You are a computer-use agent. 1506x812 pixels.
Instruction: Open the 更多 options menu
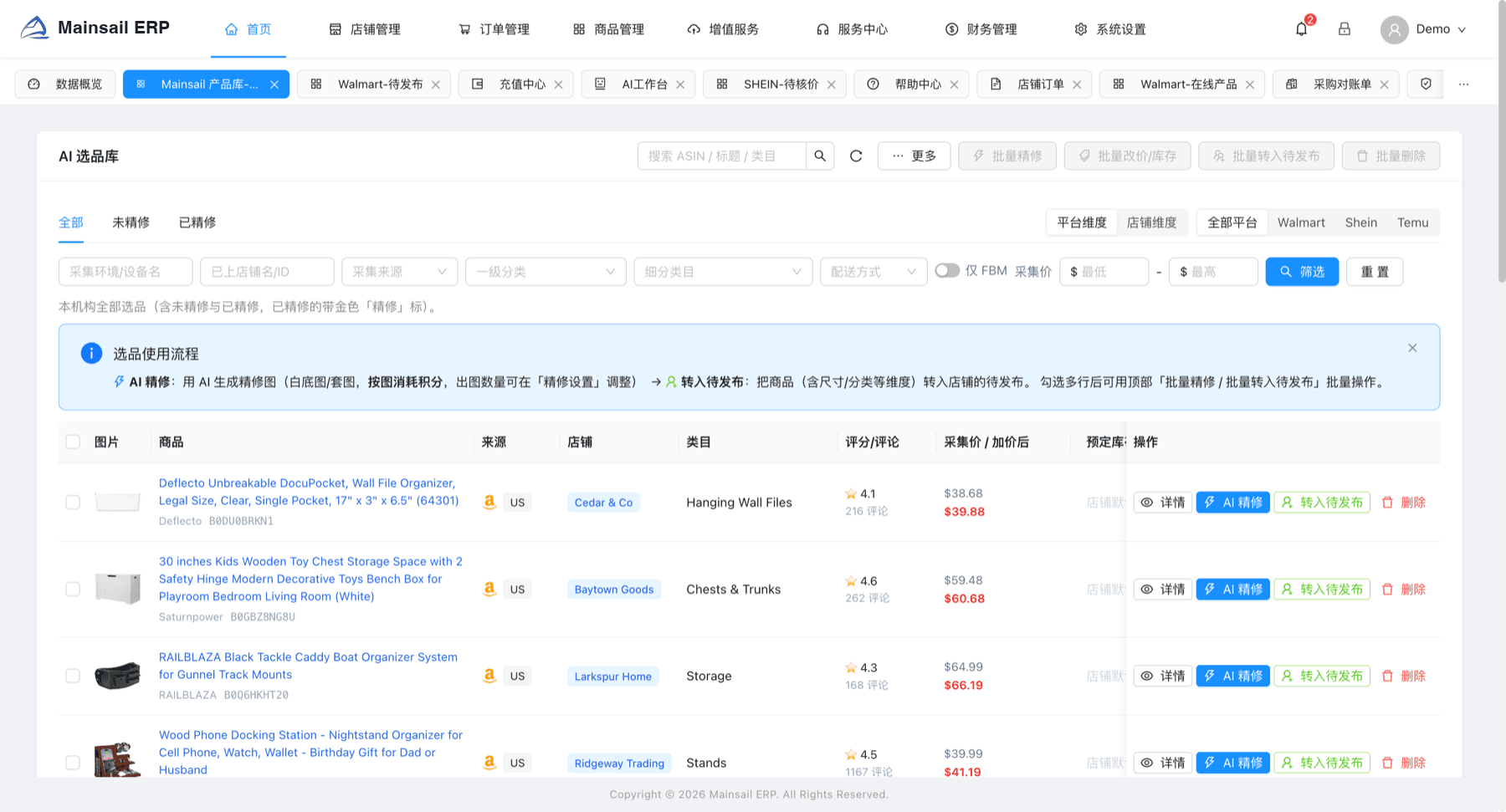(914, 156)
